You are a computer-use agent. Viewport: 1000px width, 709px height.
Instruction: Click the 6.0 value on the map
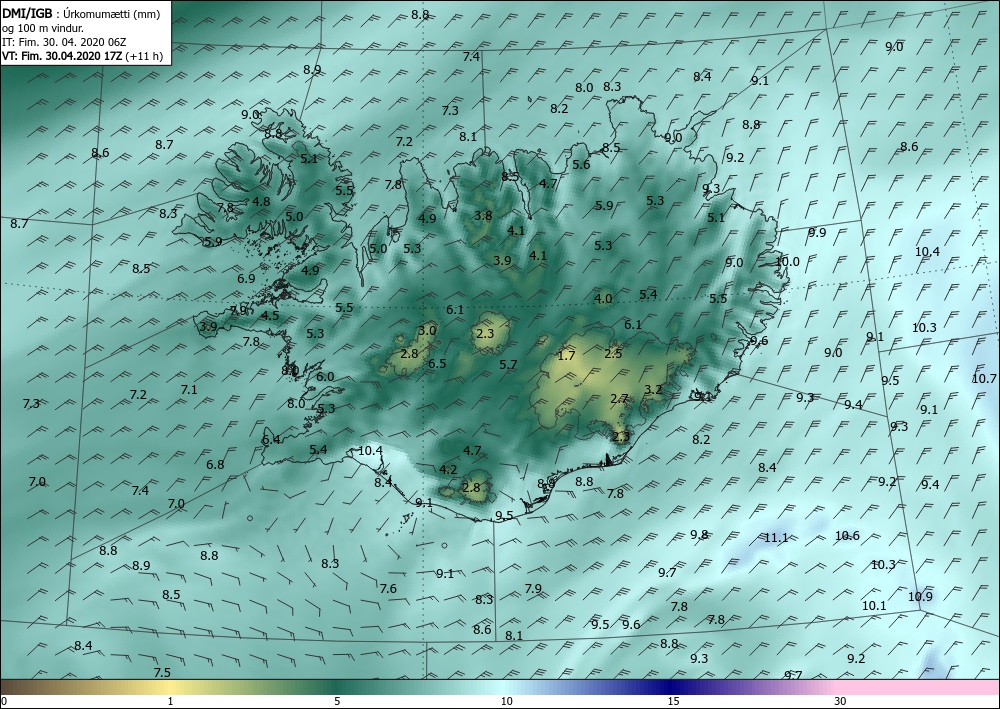(325, 377)
